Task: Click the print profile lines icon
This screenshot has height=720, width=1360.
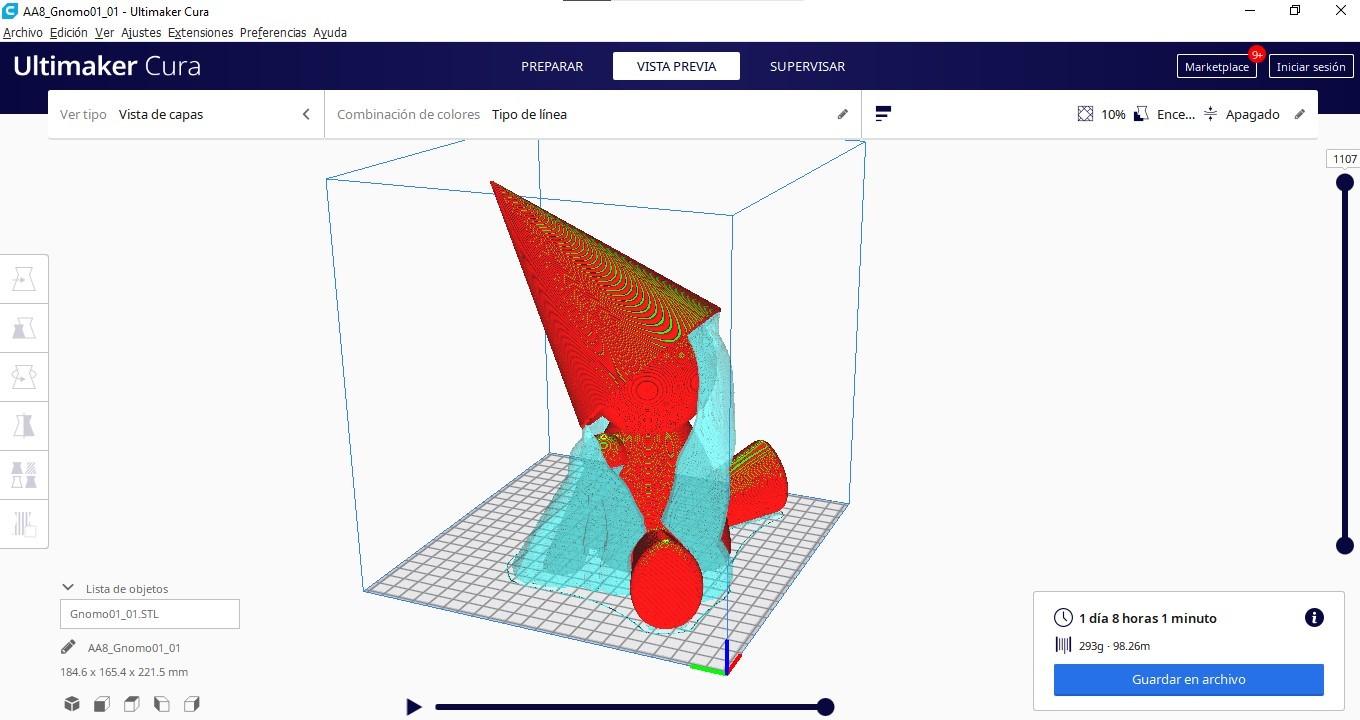Action: pyautogui.click(x=883, y=114)
